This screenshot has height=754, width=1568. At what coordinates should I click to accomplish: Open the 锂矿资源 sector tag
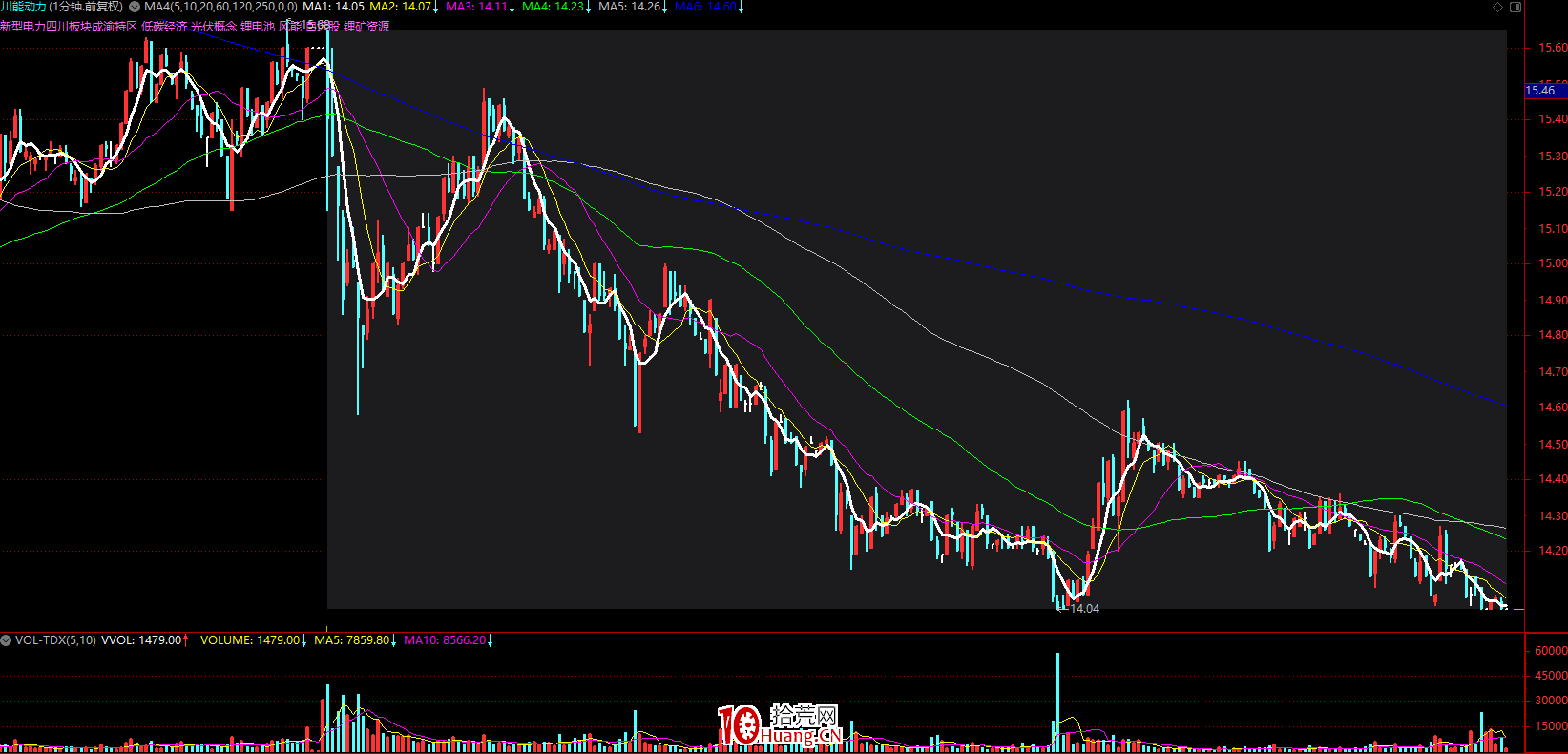pos(366,27)
